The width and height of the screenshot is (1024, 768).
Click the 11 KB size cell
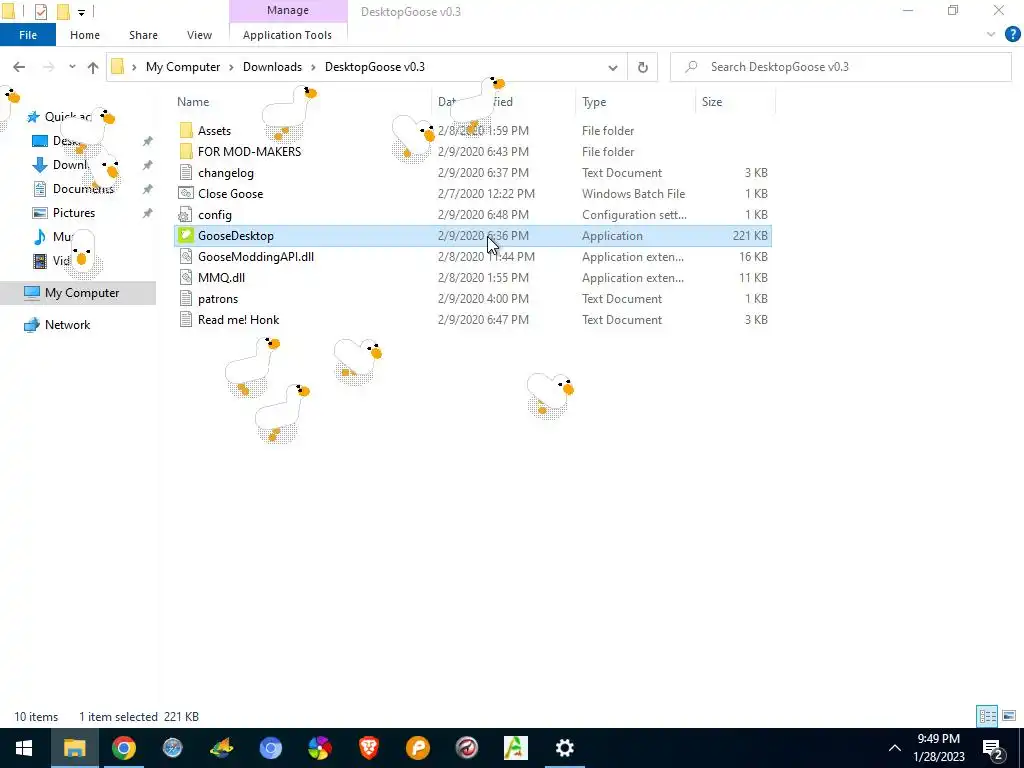[x=753, y=278]
